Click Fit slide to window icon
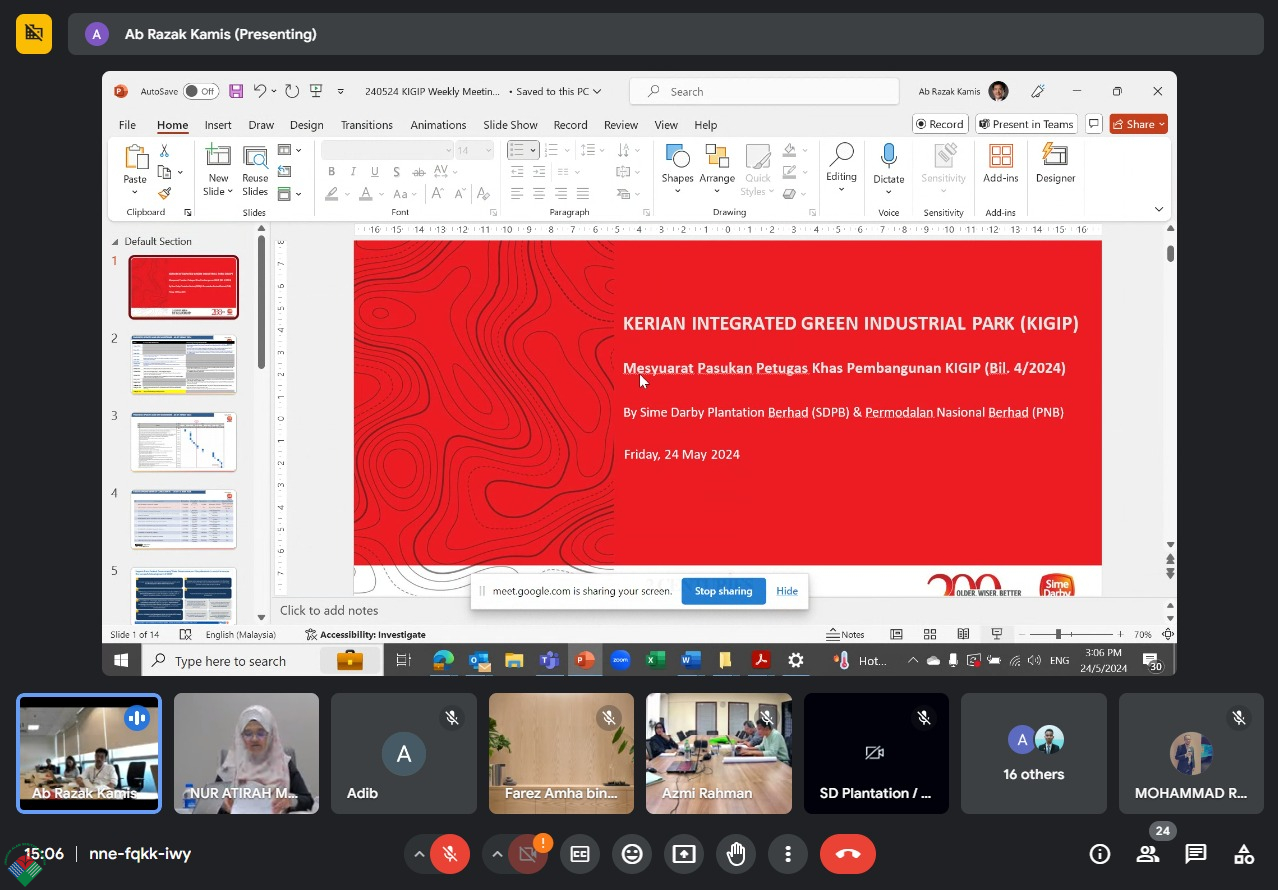Screen dimensions: 1278x890 1168,634
